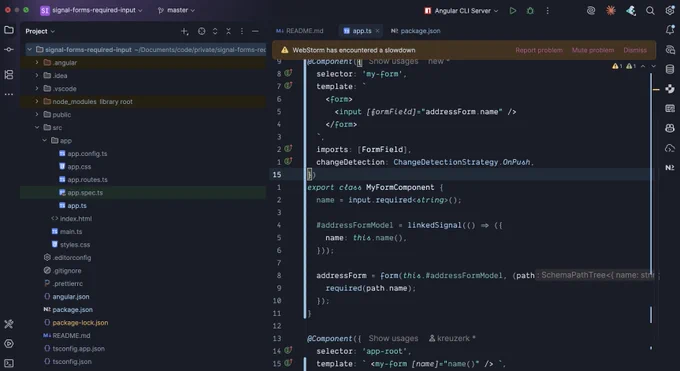
Task: Dismiss the slowdown warning
Action: [635, 50]
